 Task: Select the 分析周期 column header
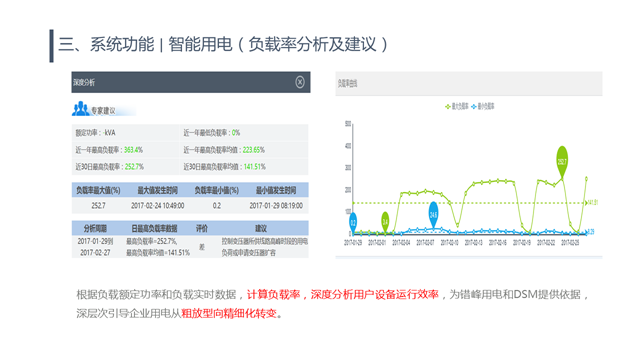pos(95,228)
